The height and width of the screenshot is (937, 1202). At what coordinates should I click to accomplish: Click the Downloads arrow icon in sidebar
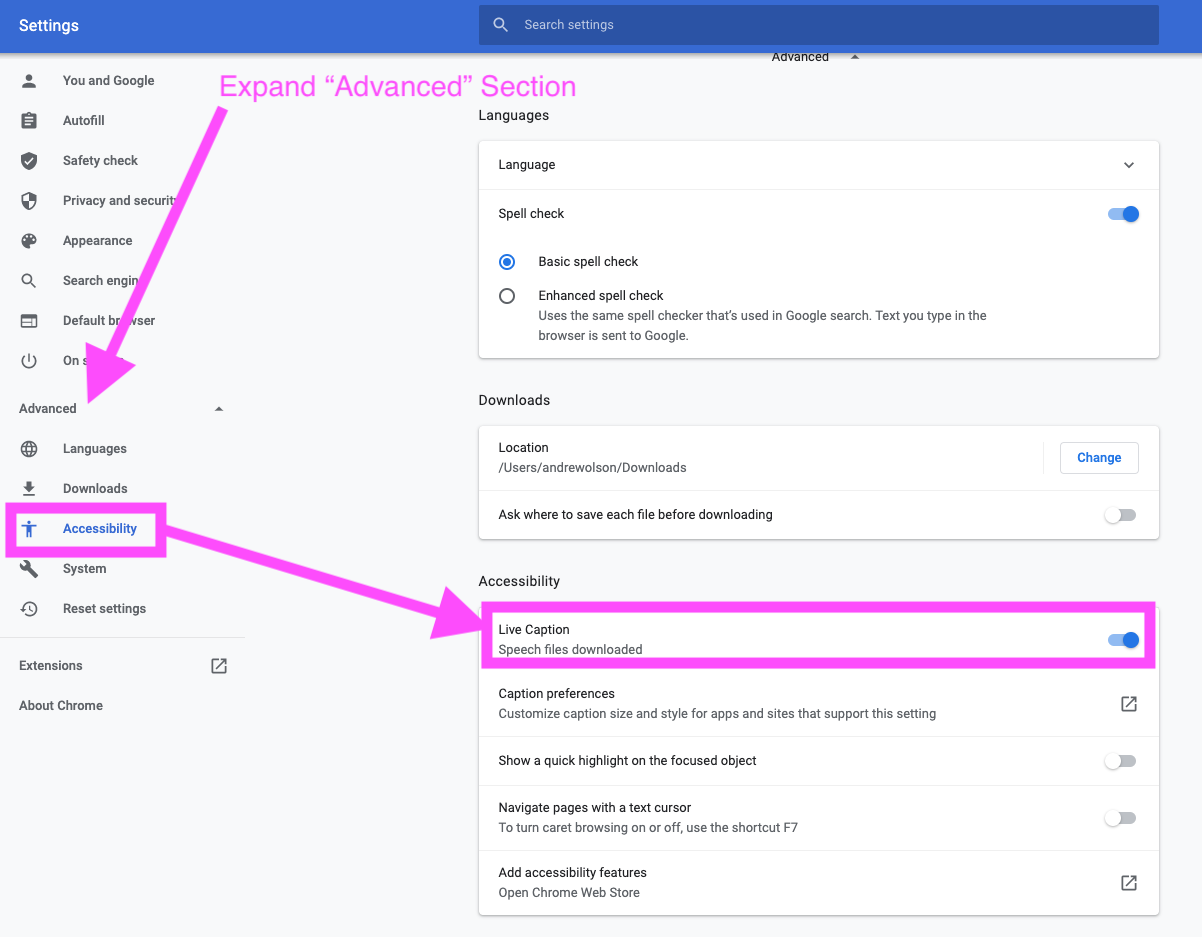click(29, 489)
